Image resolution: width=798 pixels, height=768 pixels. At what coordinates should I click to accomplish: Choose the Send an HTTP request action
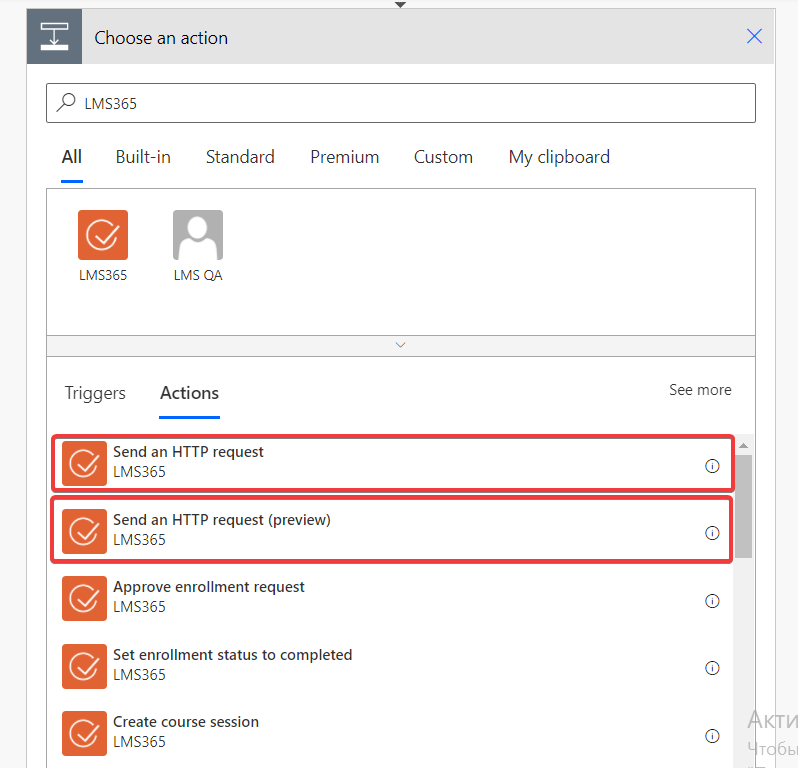click(x=392, y=463)
